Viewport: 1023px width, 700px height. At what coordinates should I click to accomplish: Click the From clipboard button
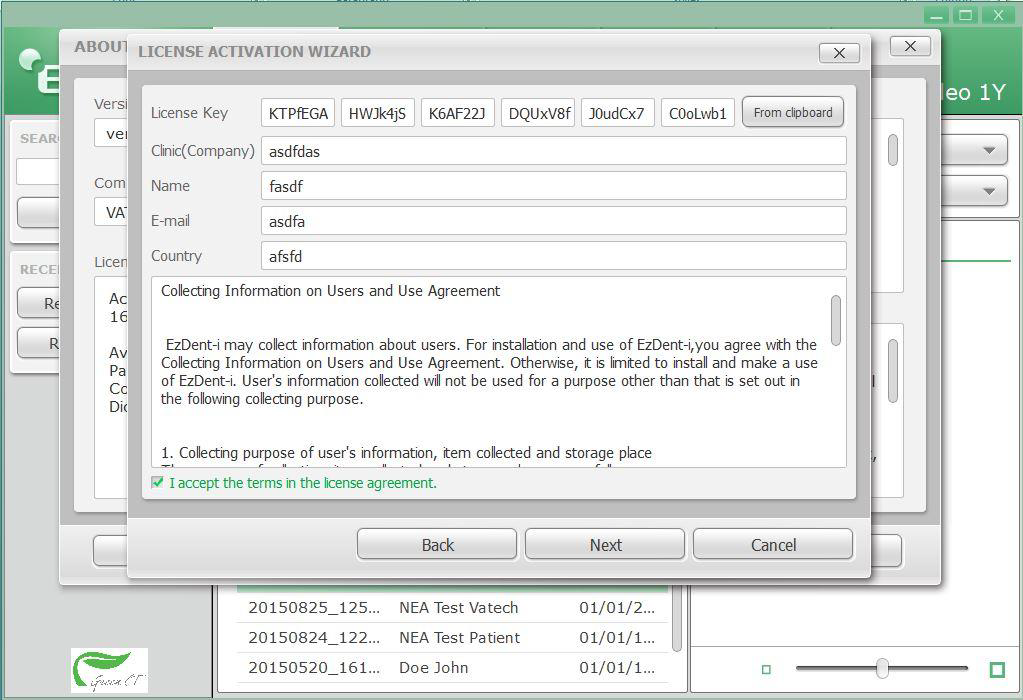pyautogui.click(x=793, y=112)
